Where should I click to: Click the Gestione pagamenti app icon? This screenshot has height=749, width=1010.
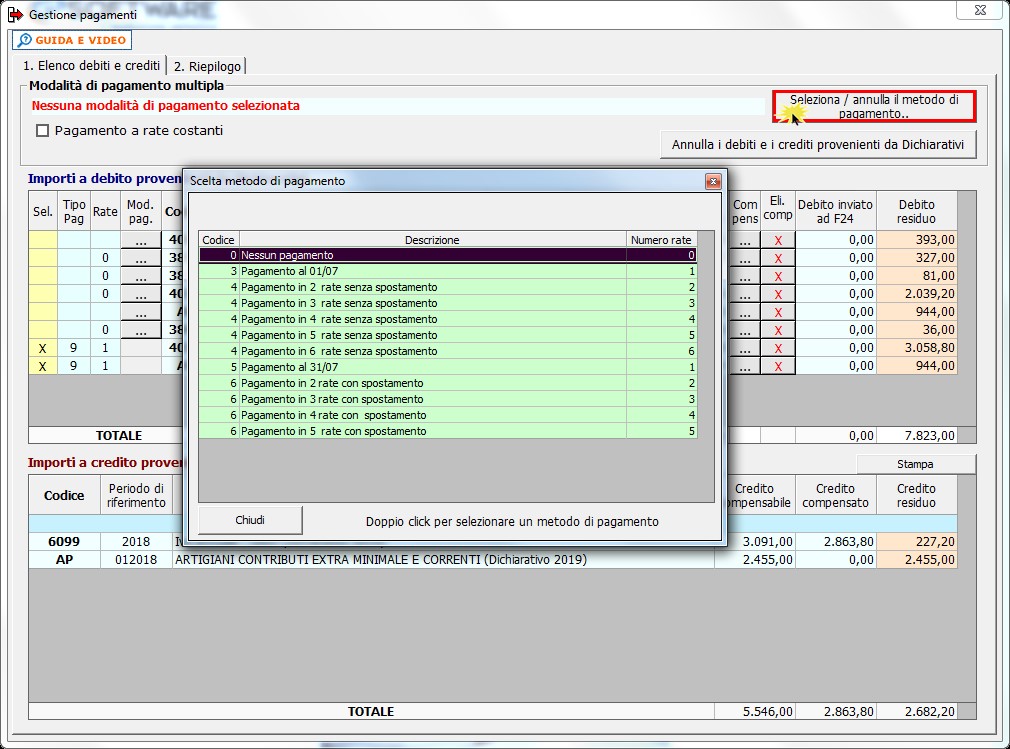pyautogui.click(x=15, y=14)
